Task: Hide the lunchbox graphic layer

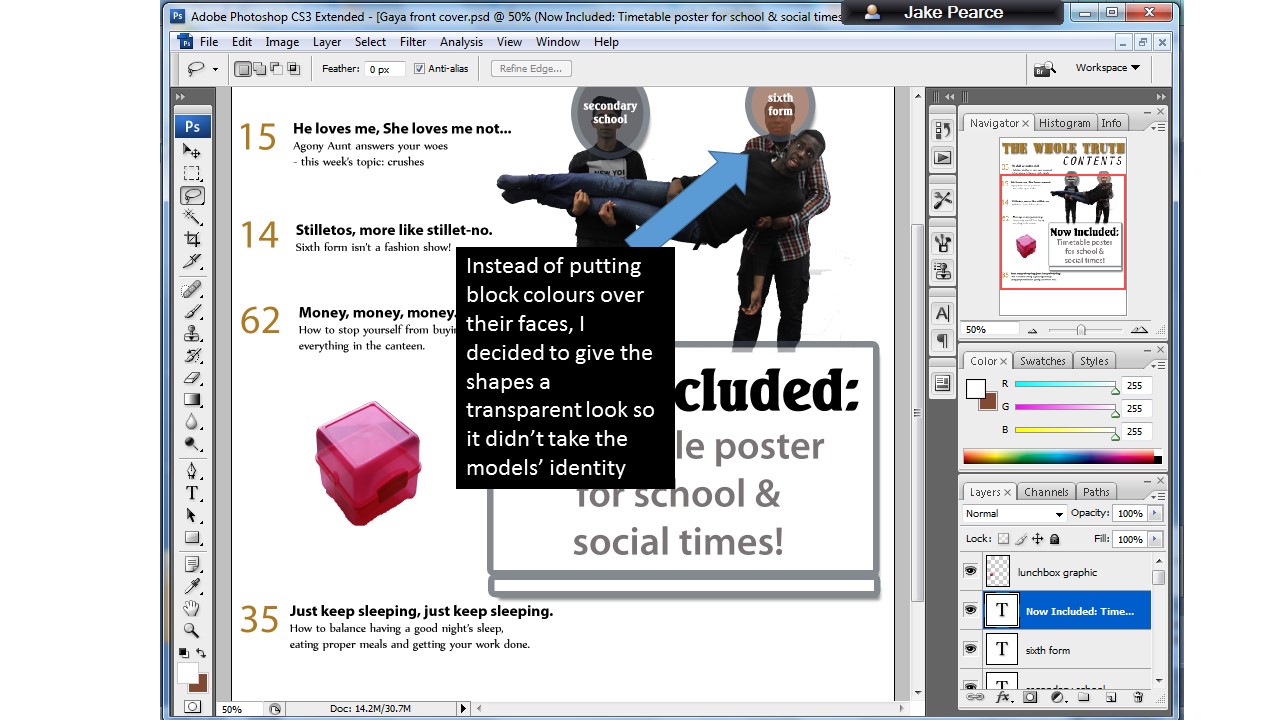Action: 970,571
